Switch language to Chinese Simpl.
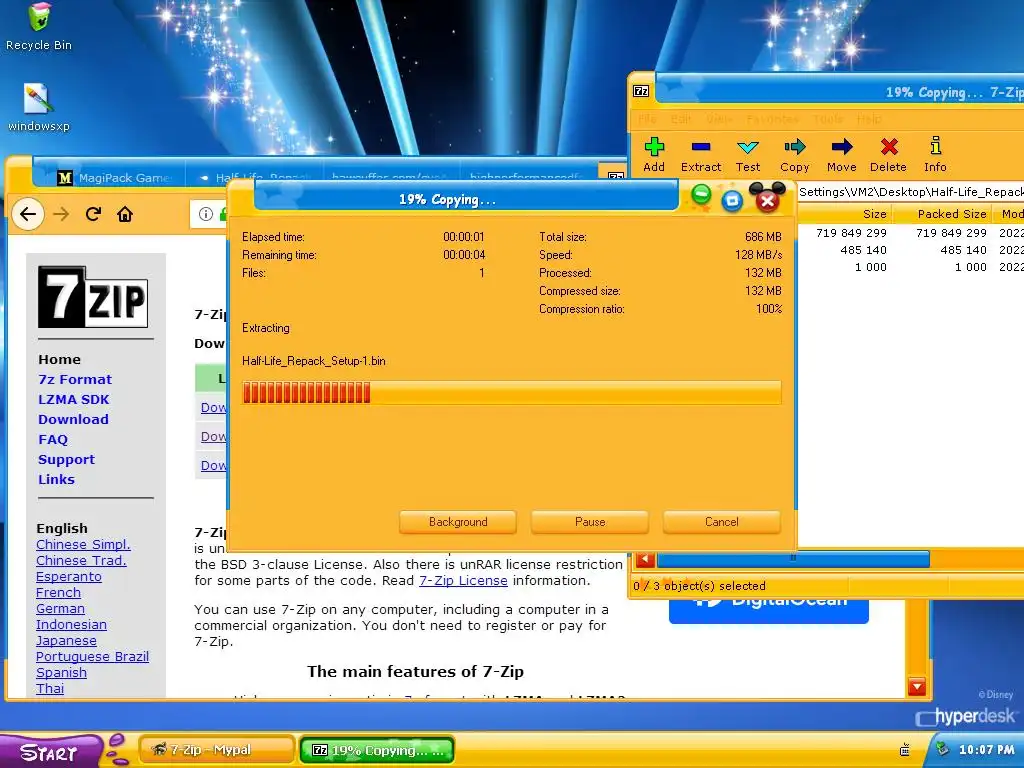Image resolution: width=1024 pixels, height=768 pixels. (x=84, y=545)
